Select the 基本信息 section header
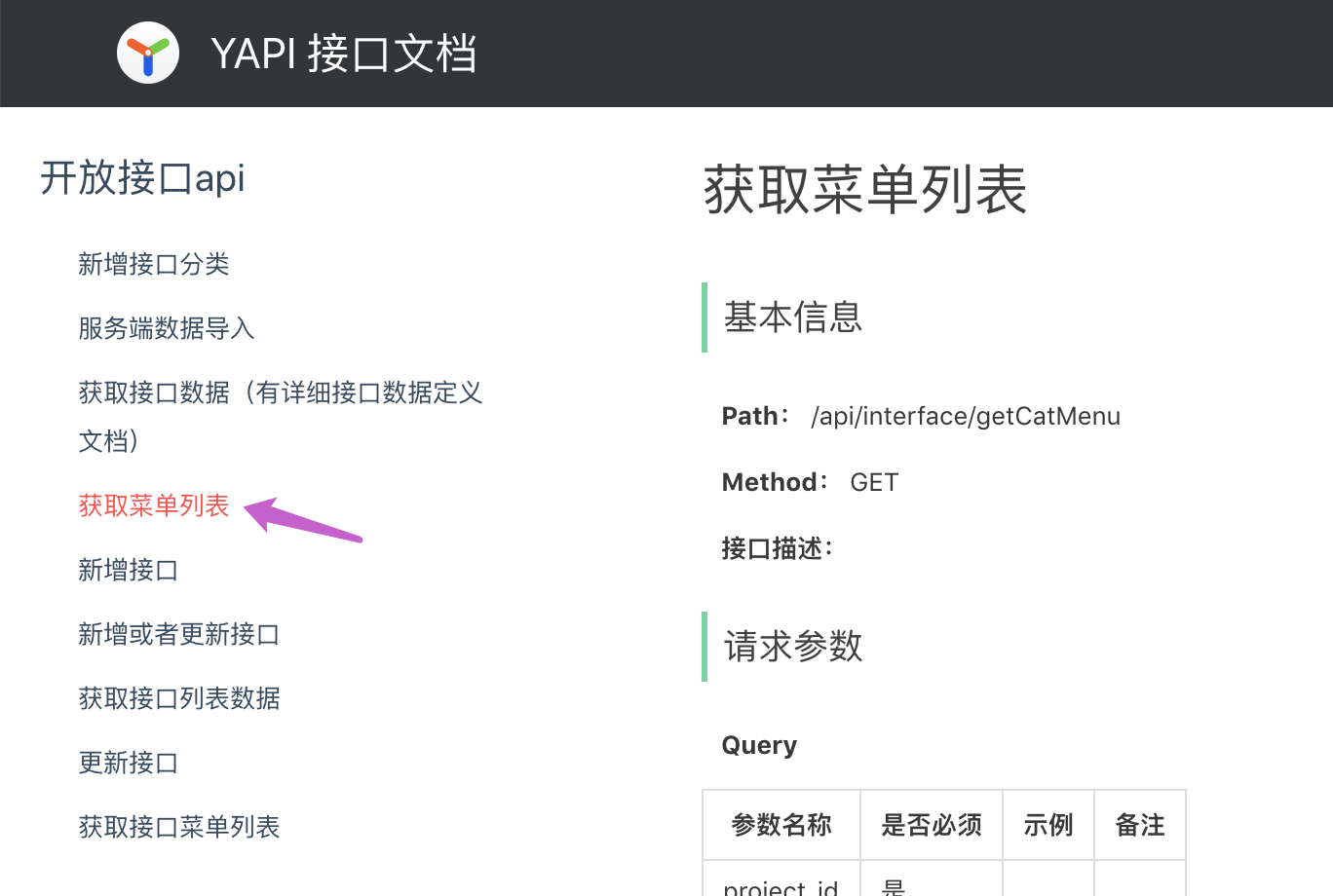Image resolution: width=1333 pixels, height=896 pixels. click(790, 317)
